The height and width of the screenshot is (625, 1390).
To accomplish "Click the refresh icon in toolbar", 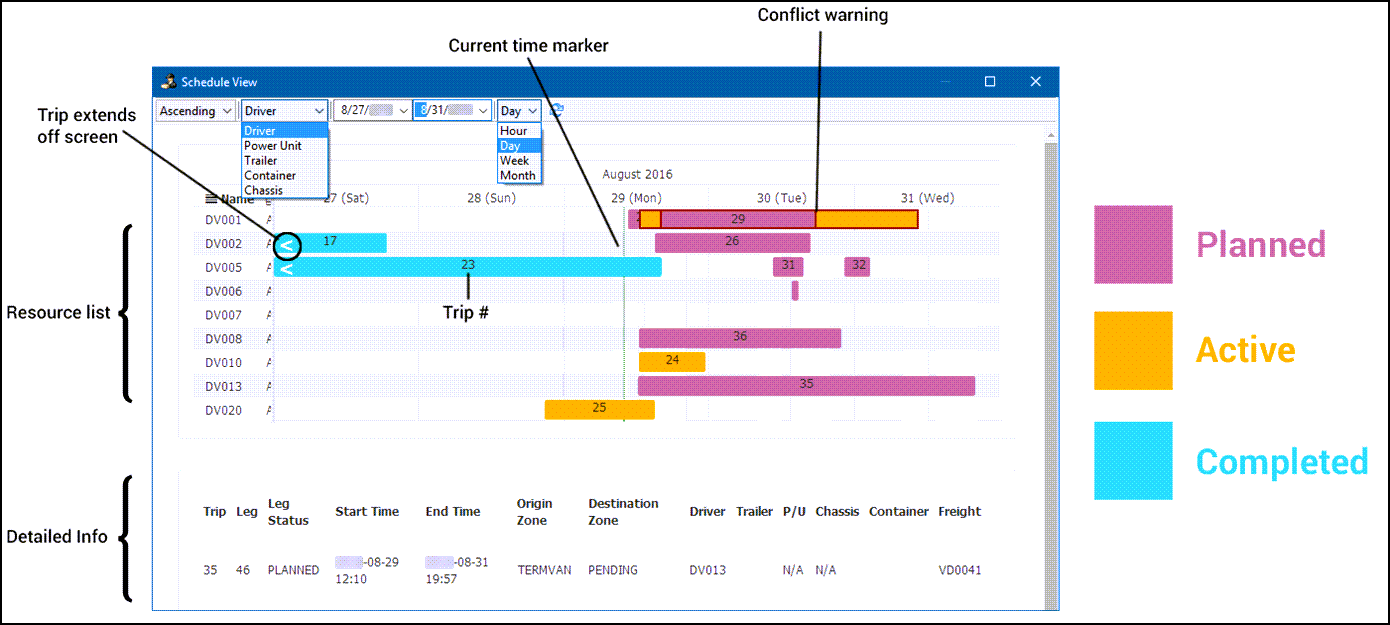I will (x=556, y=111).
